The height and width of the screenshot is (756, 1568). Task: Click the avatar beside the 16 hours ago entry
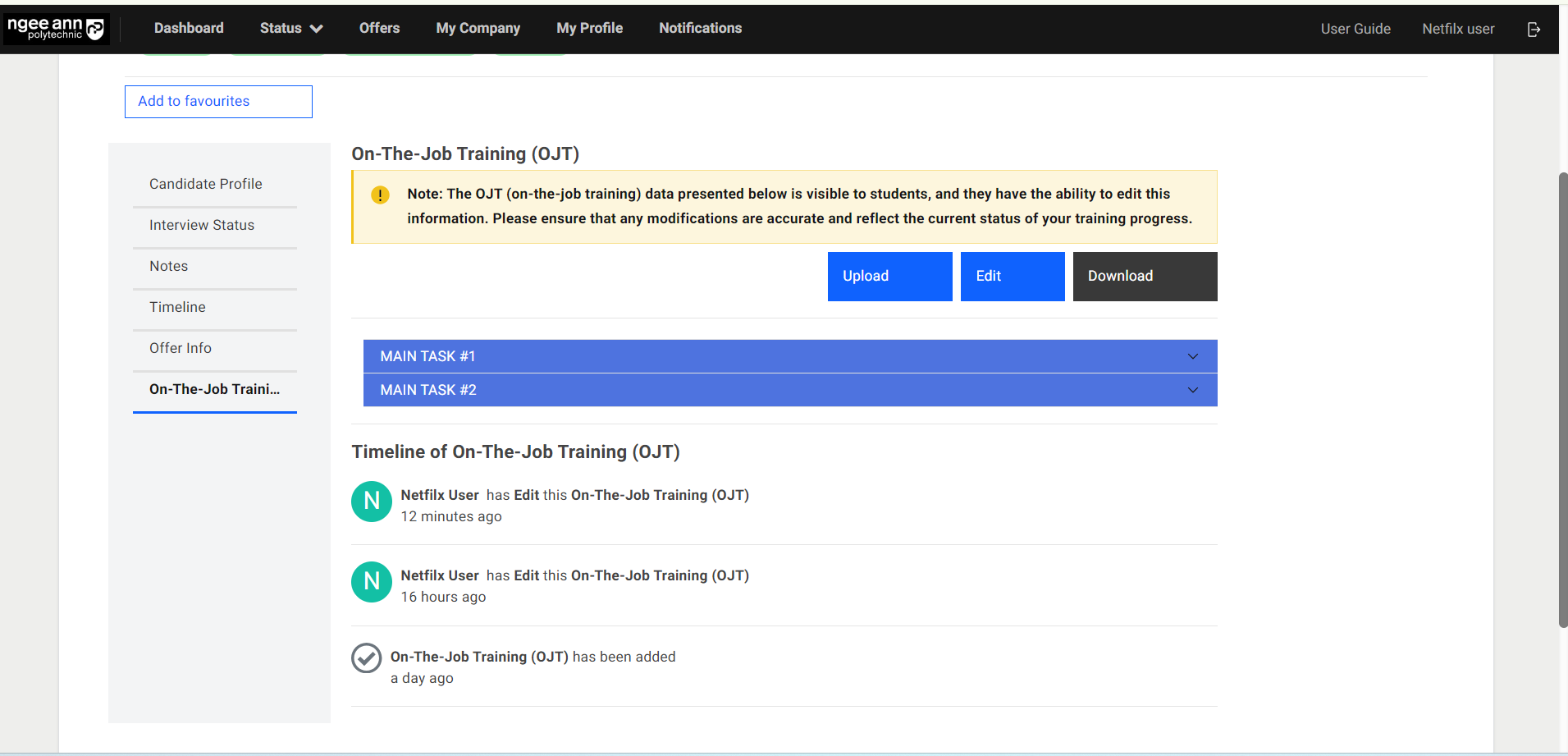tap(372, 582)
